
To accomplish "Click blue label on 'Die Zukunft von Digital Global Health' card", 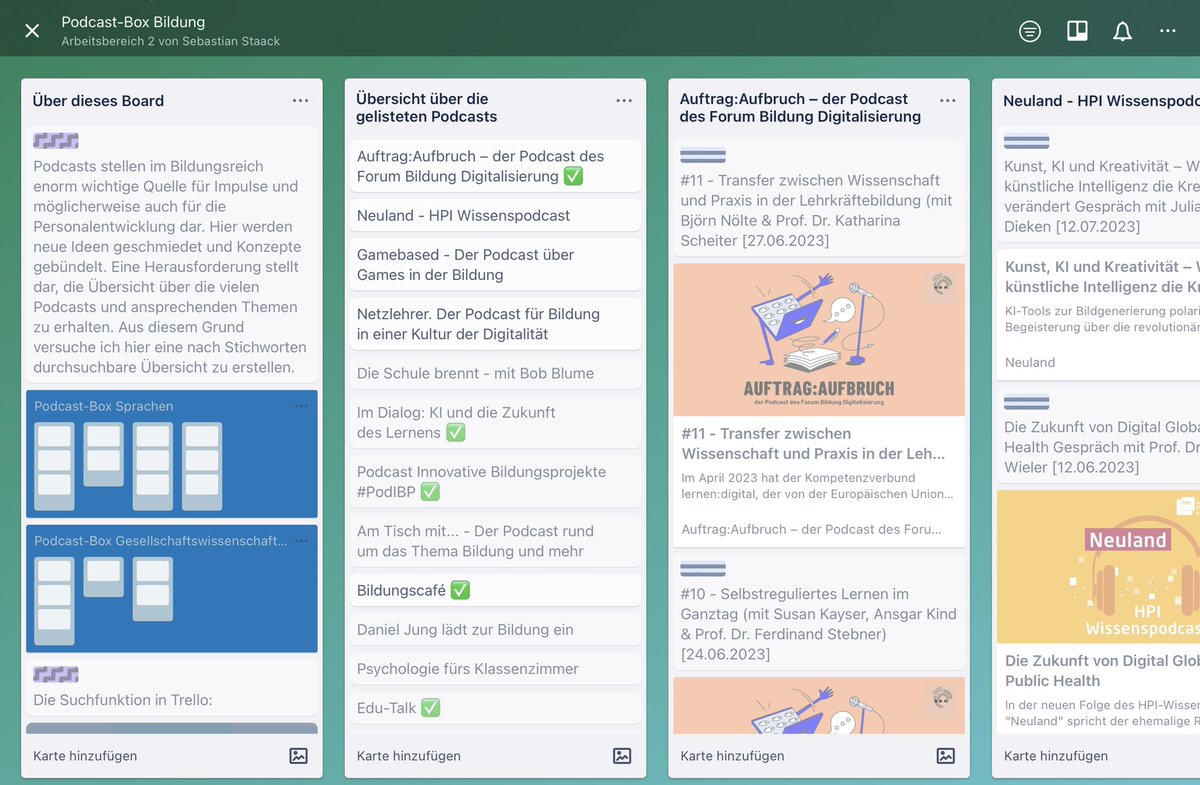I will point(1027,402).
